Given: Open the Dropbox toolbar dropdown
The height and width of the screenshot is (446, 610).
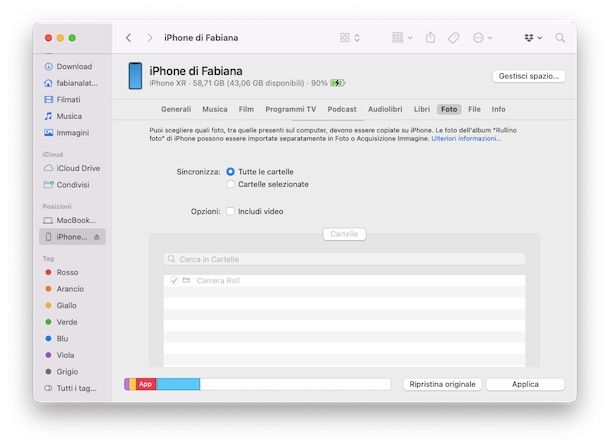Looking at the screenshot, I should tap(533, 38).
